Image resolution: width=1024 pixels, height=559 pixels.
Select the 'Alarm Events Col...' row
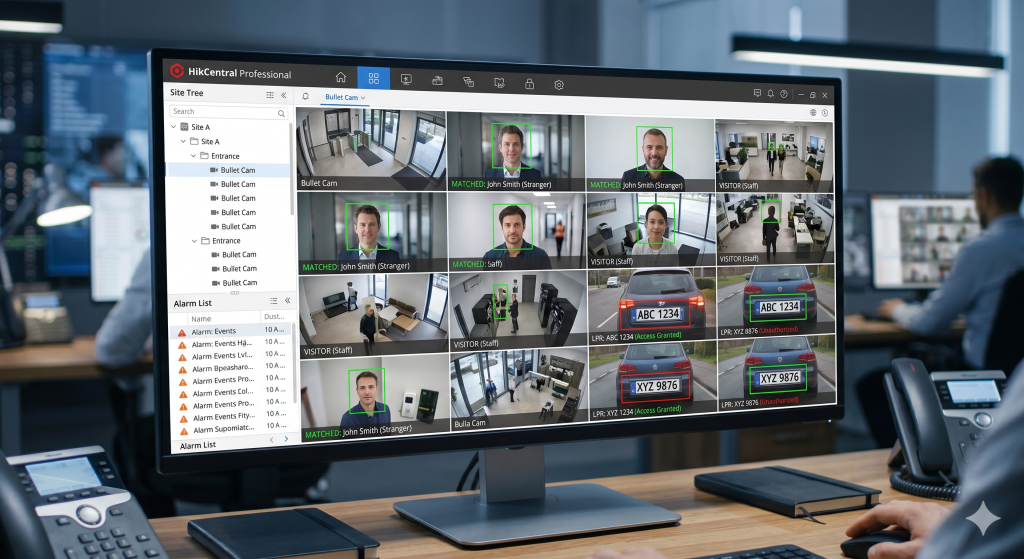click(233, 392)
